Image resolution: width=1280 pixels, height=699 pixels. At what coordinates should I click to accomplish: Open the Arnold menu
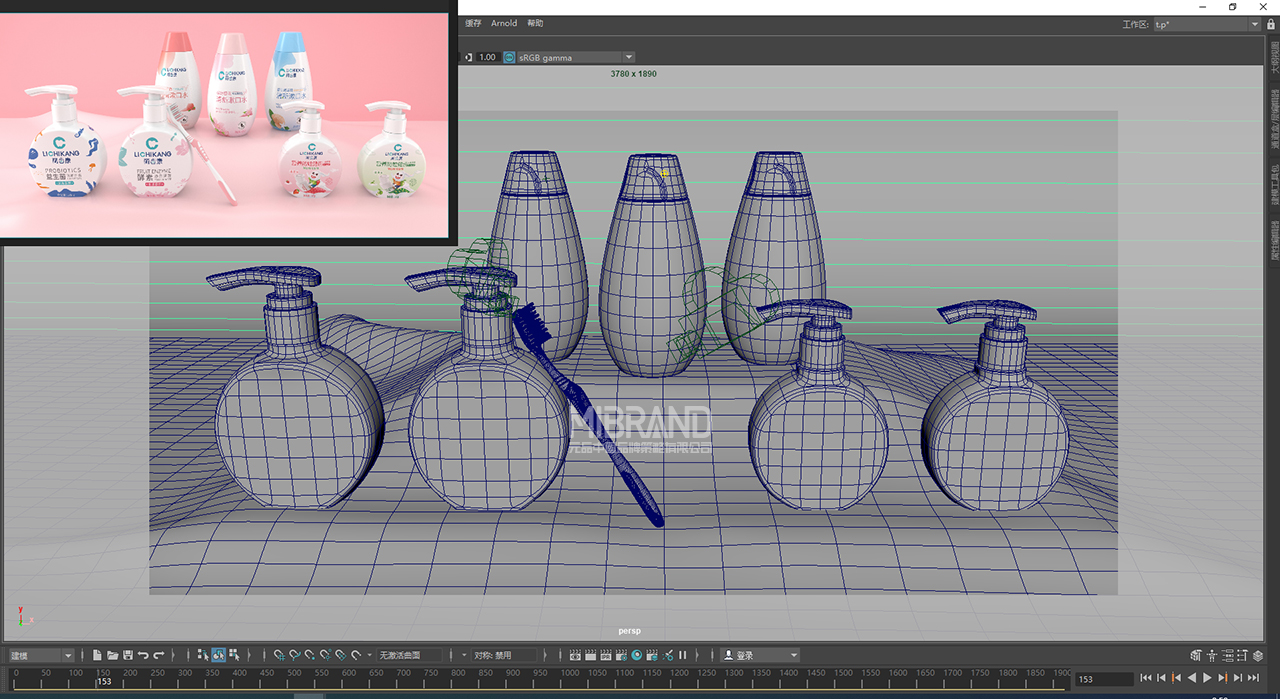click(x=504, y=23)
